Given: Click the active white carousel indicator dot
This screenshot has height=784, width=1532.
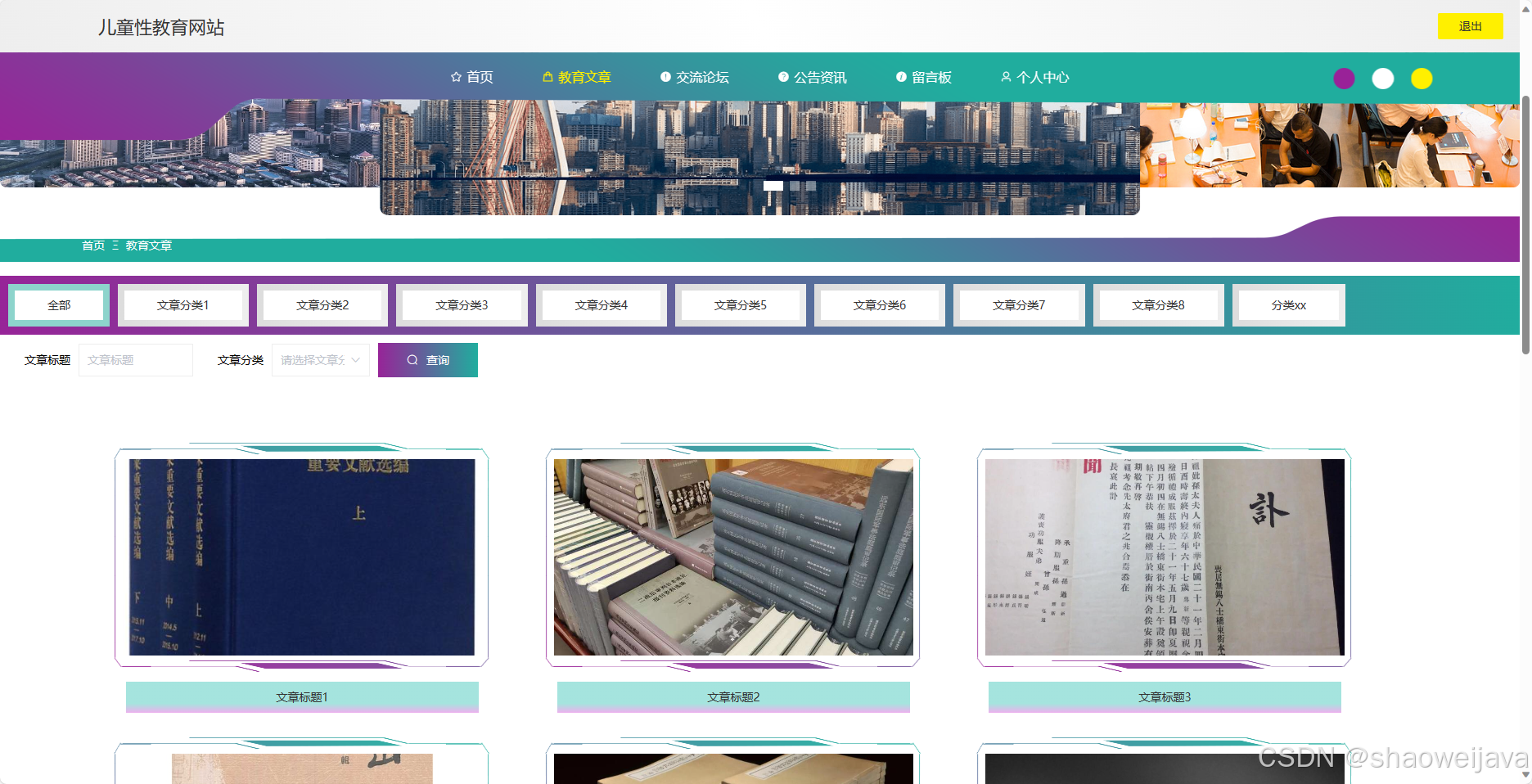Looking at the screenshot, I should click(773, 186).
